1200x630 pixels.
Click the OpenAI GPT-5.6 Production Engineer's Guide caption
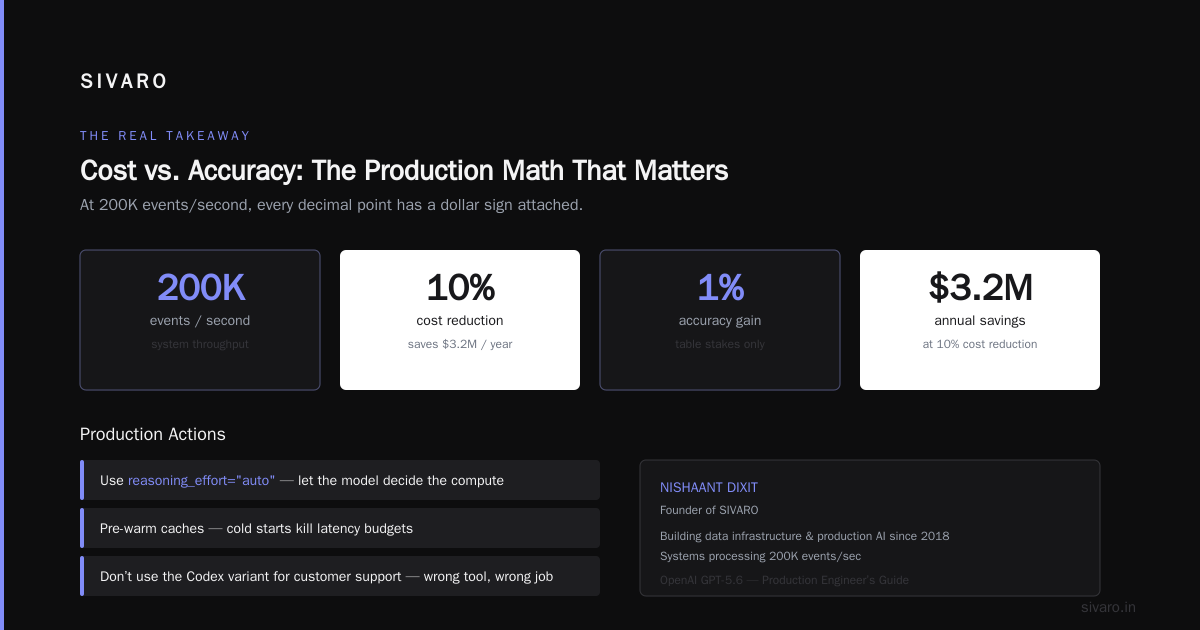pos(784,580)
